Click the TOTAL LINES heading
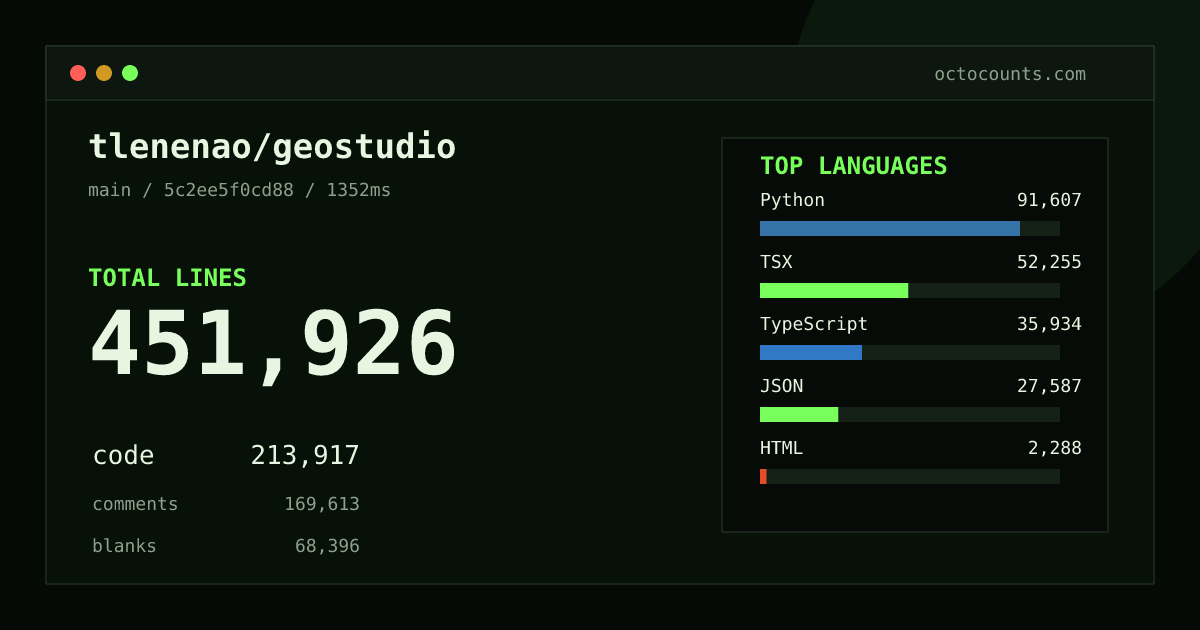This screenshot has width=1200, height=630. point(167,278)
